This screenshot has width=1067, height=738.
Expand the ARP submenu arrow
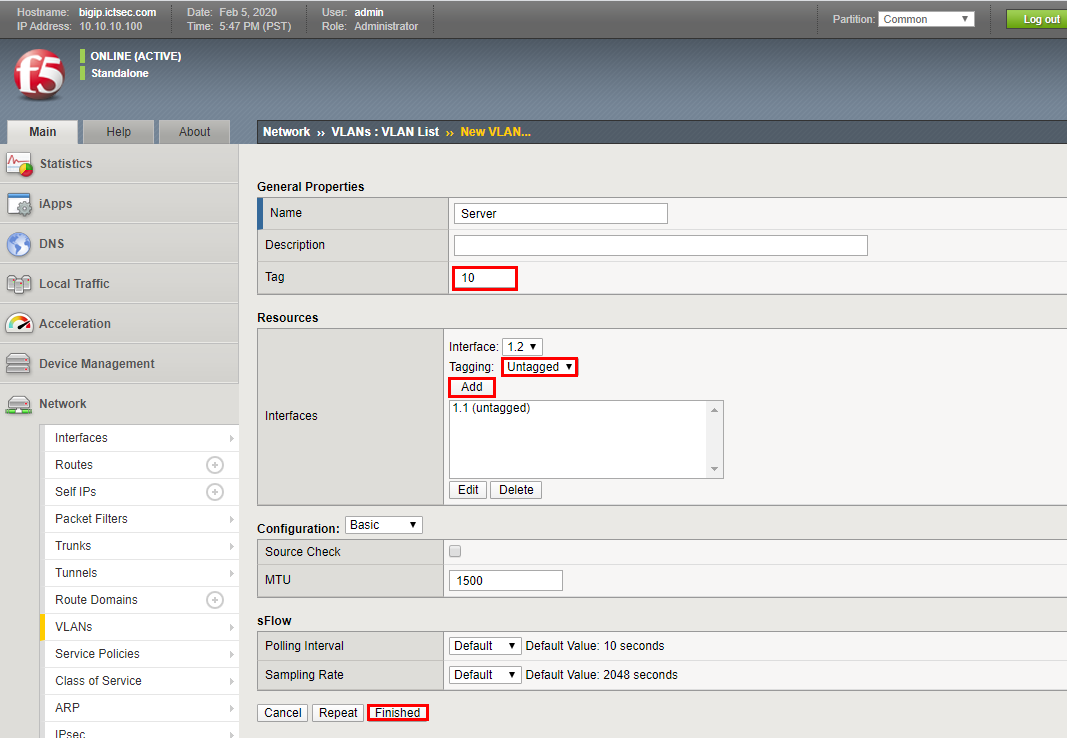click(231, 709)
